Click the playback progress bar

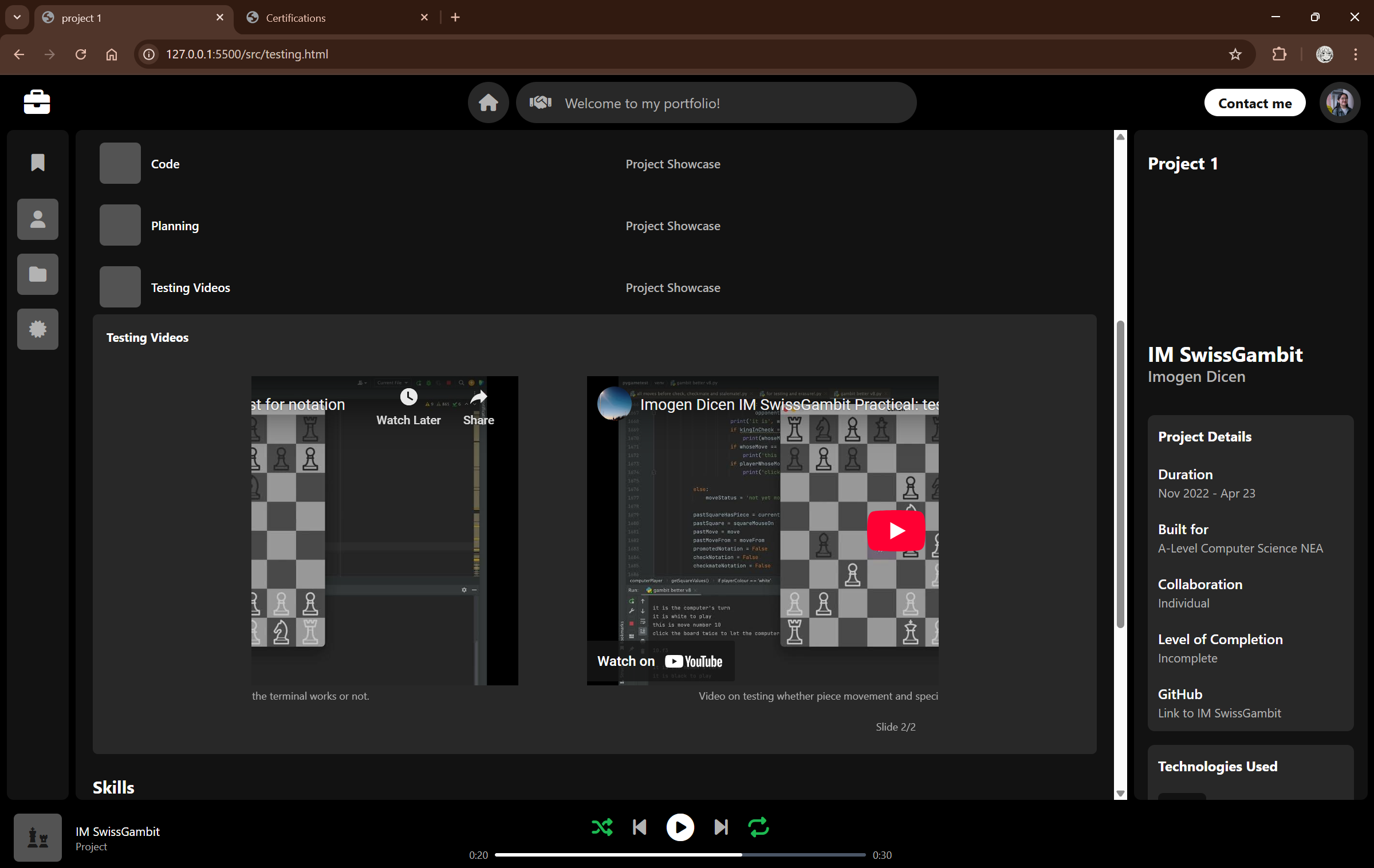point(679,855)
